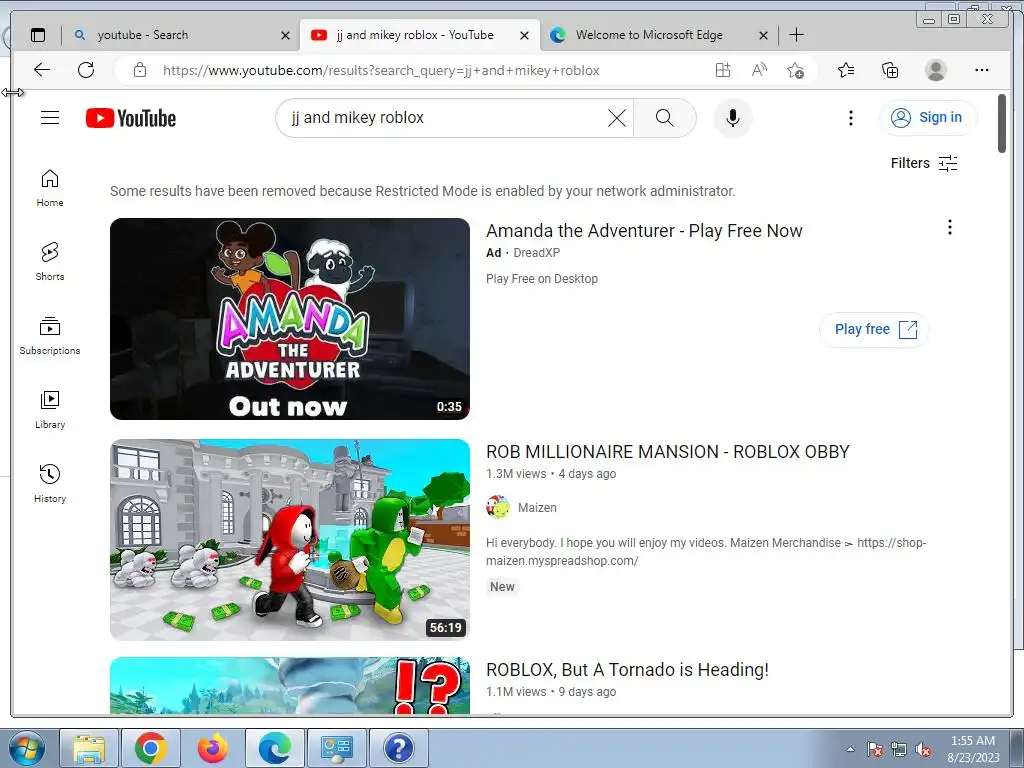Click the 'Play Free on Desktop' text
The width and height of the screenshot is (1024, 768).
point(541,279)
